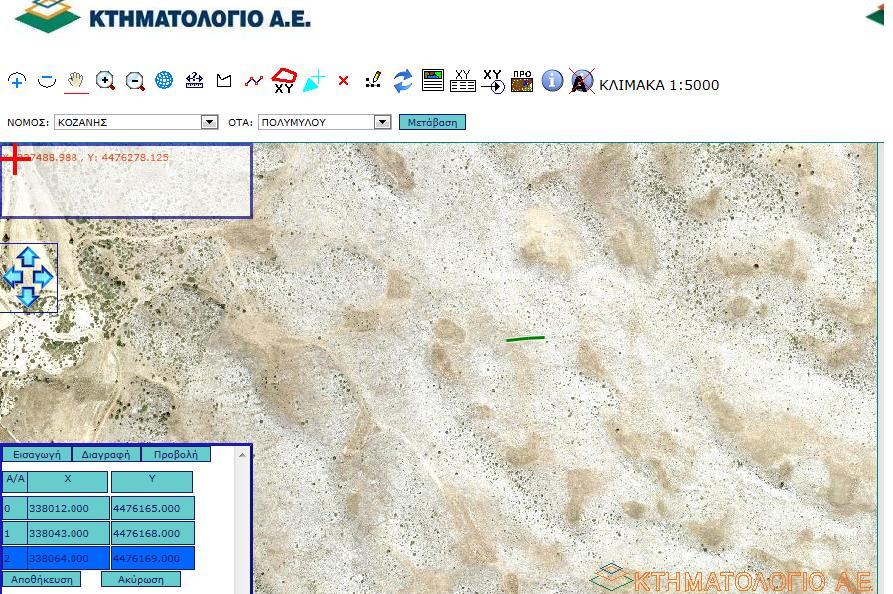
Task: Click the coordinates panel scroll-up arrow
Action: pyautogui.click(x=243, y=454)
